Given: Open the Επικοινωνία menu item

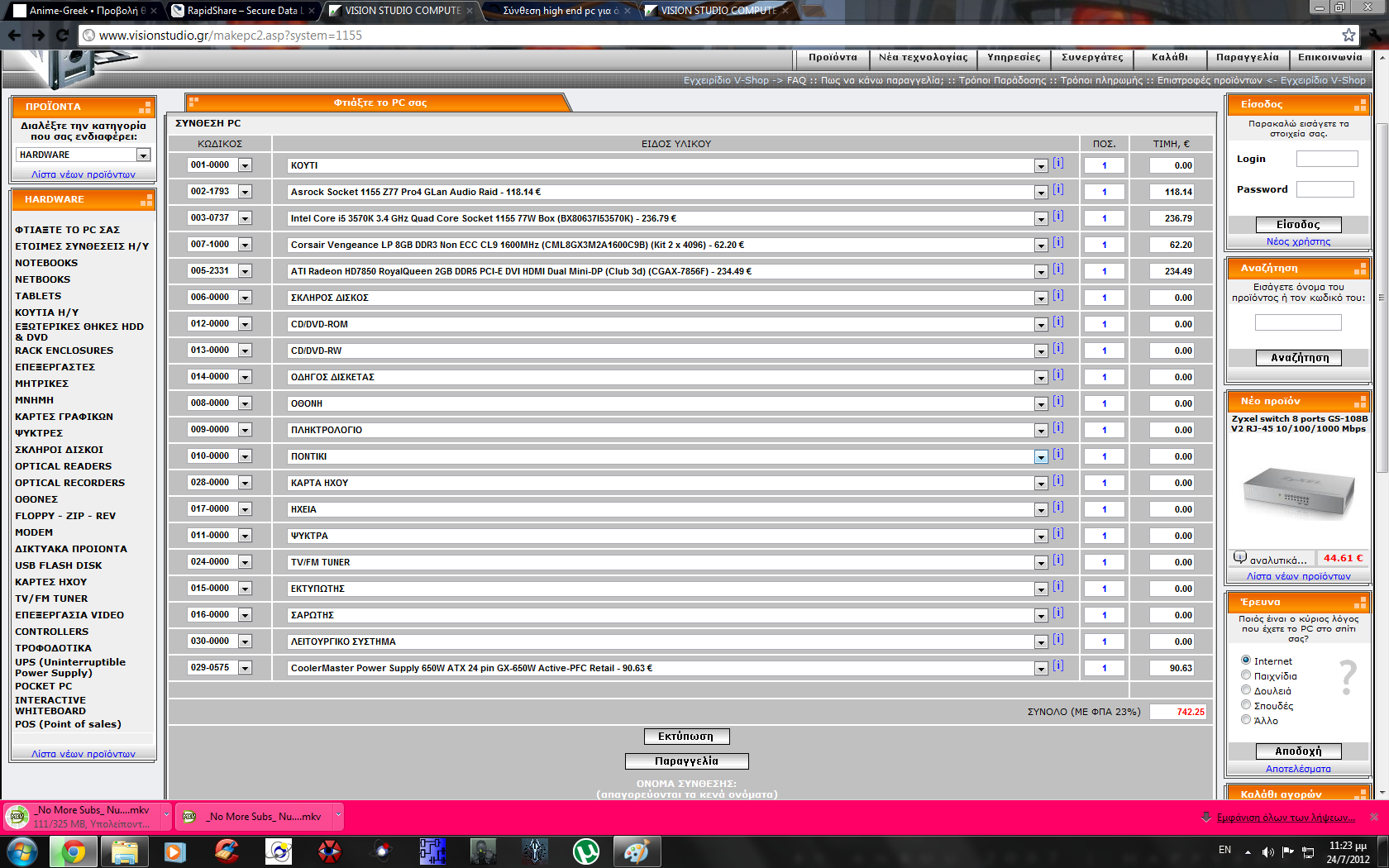Looking at the screenshot, I should pos(1330,58).
